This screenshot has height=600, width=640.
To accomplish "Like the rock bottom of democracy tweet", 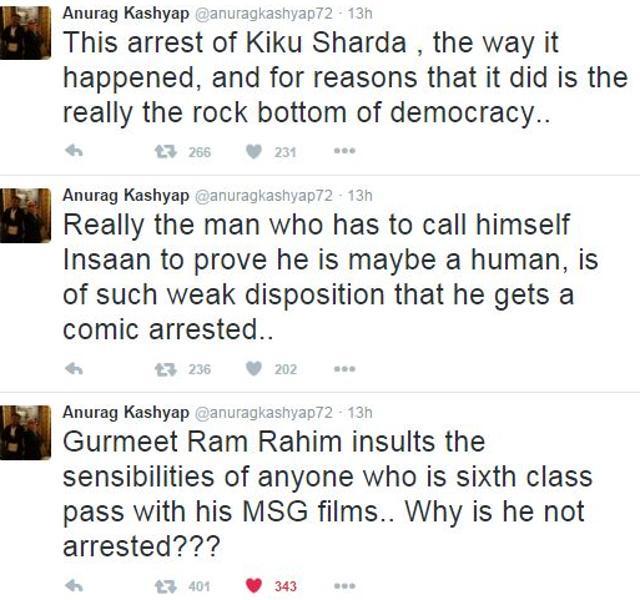I will click(254, 152).
